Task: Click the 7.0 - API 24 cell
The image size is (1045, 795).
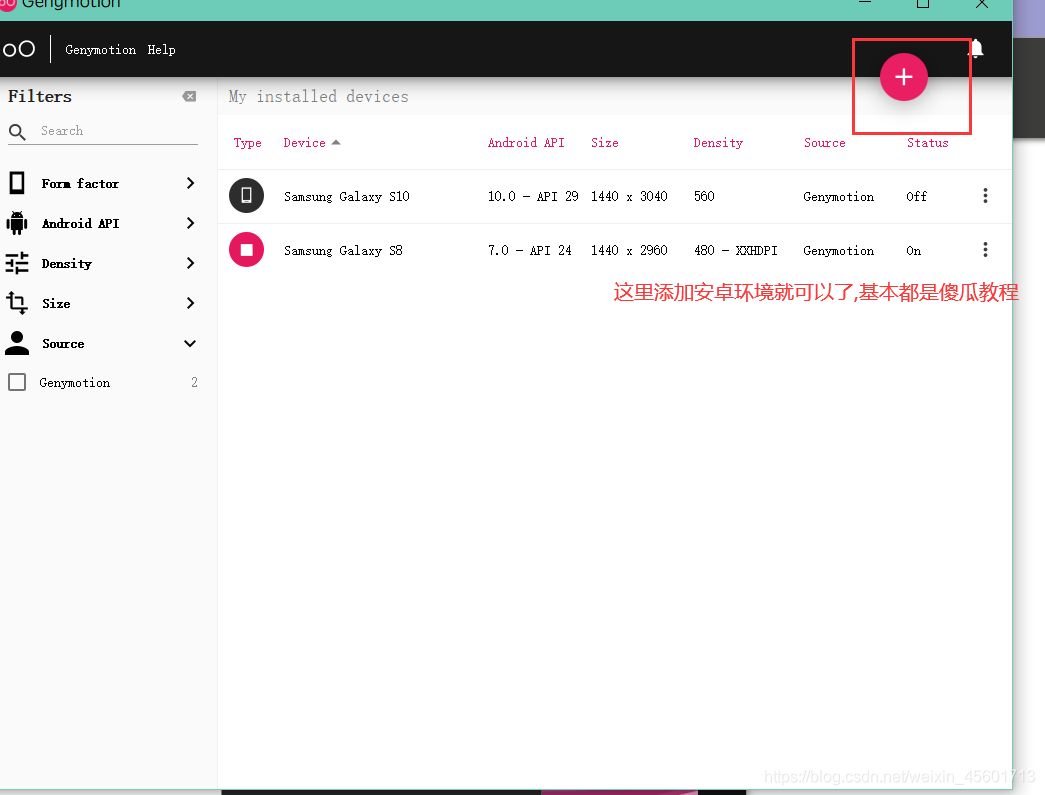Action: coord(530,251)
